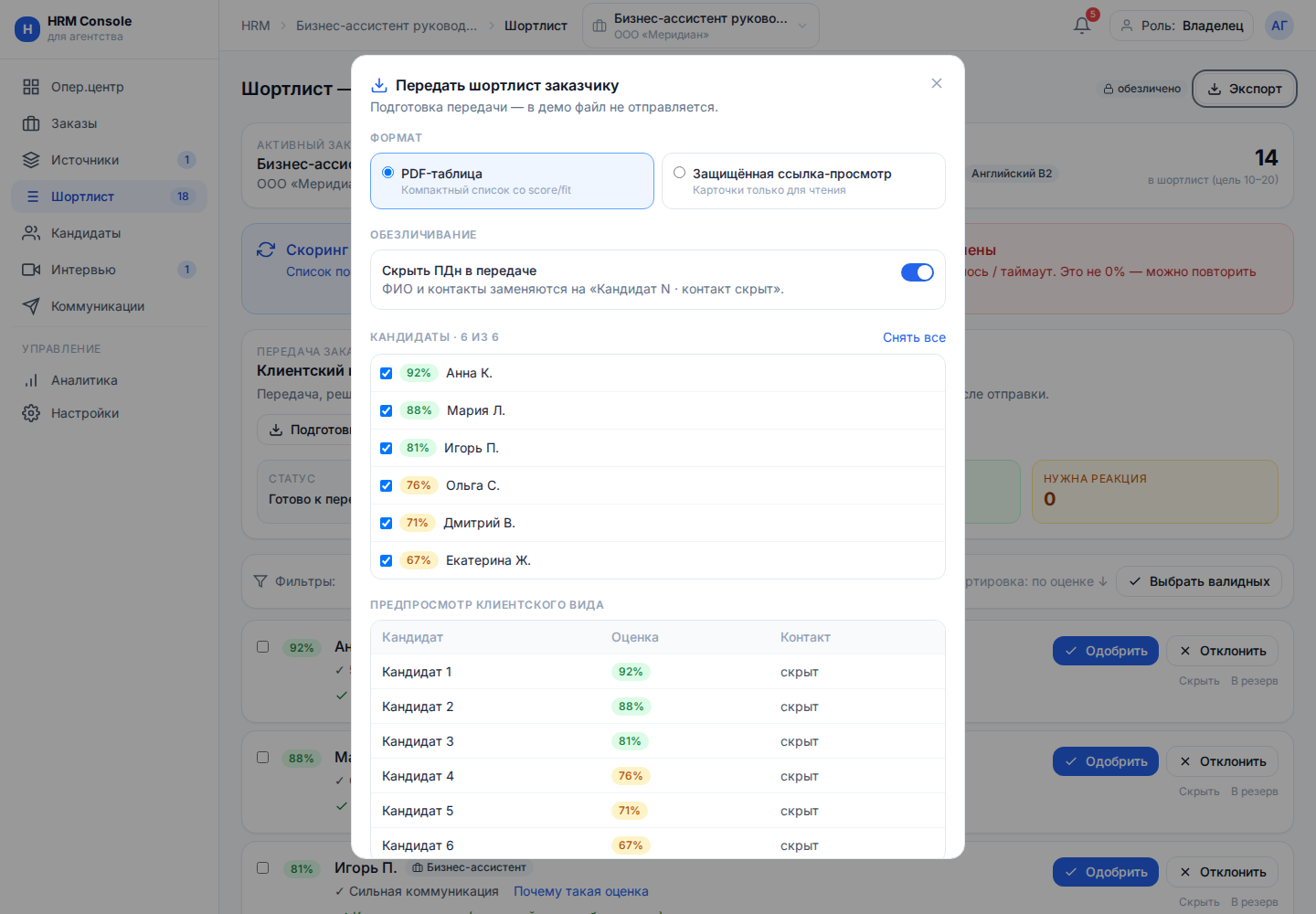The image size is (1316, 914).
Task: Click the Экспорт button
Action: click(1245, 89)
